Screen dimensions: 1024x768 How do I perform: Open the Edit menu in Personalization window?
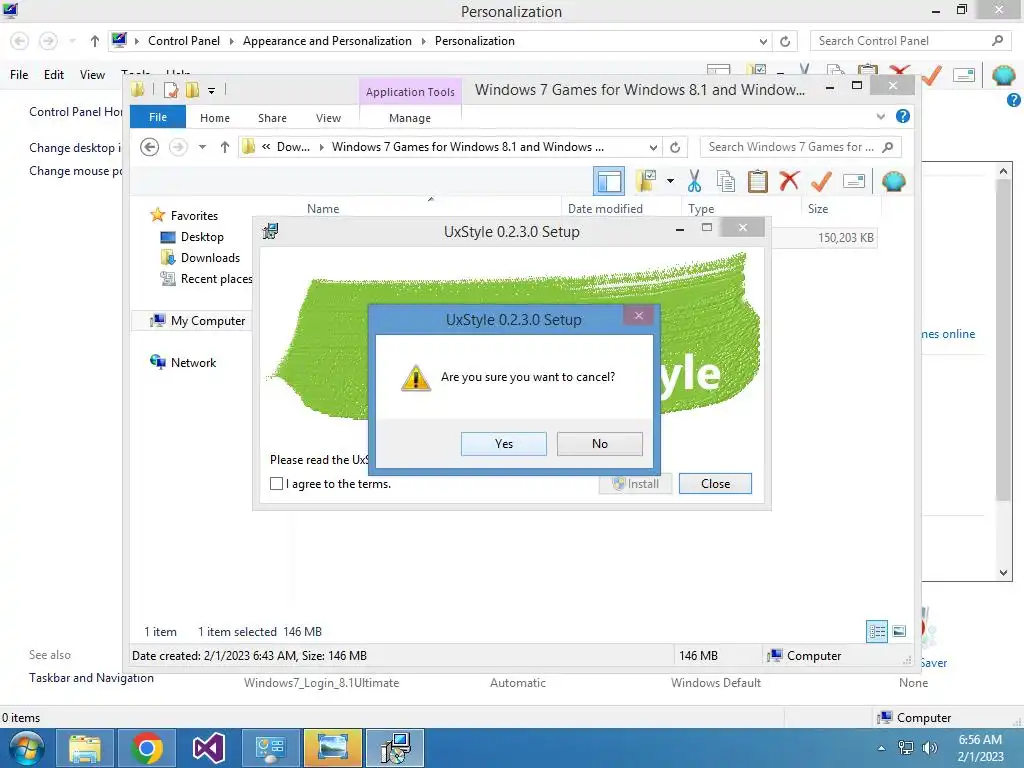54,74
